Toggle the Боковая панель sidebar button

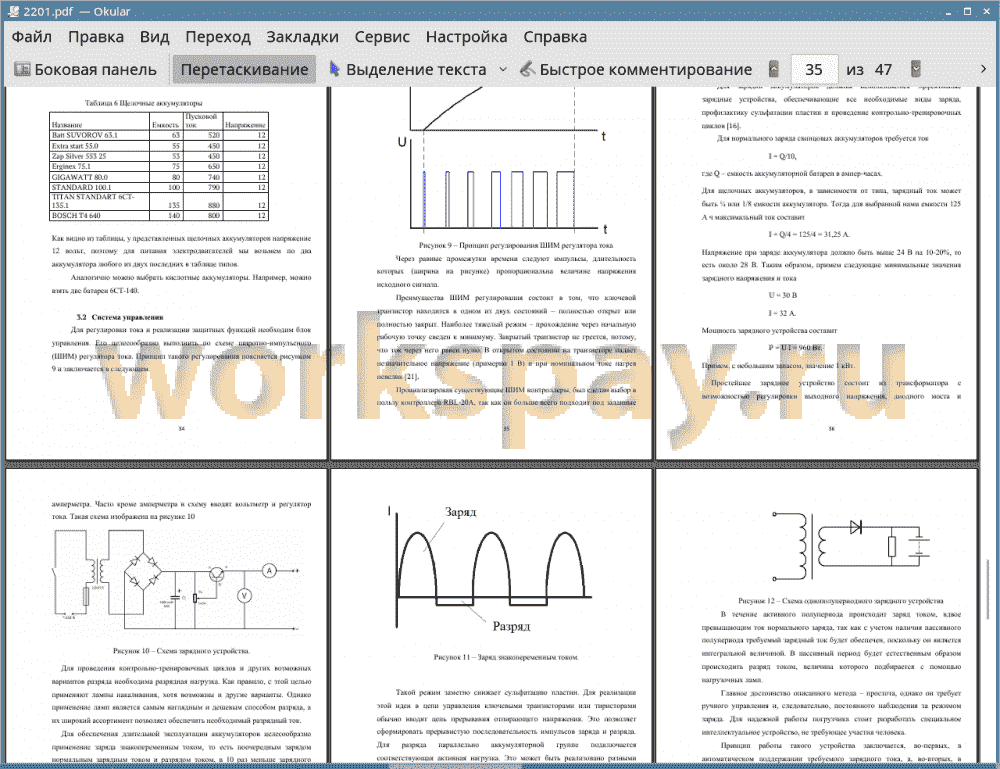pyautogui.click(x=85, y=70)
